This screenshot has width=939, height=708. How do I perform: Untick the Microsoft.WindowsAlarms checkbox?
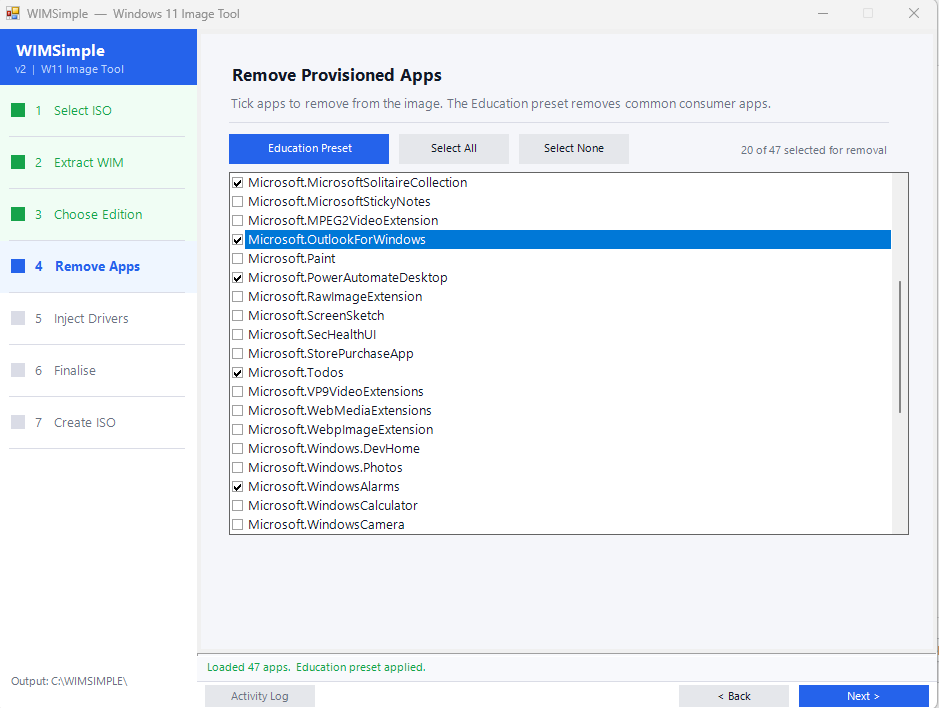pos(237,487)
